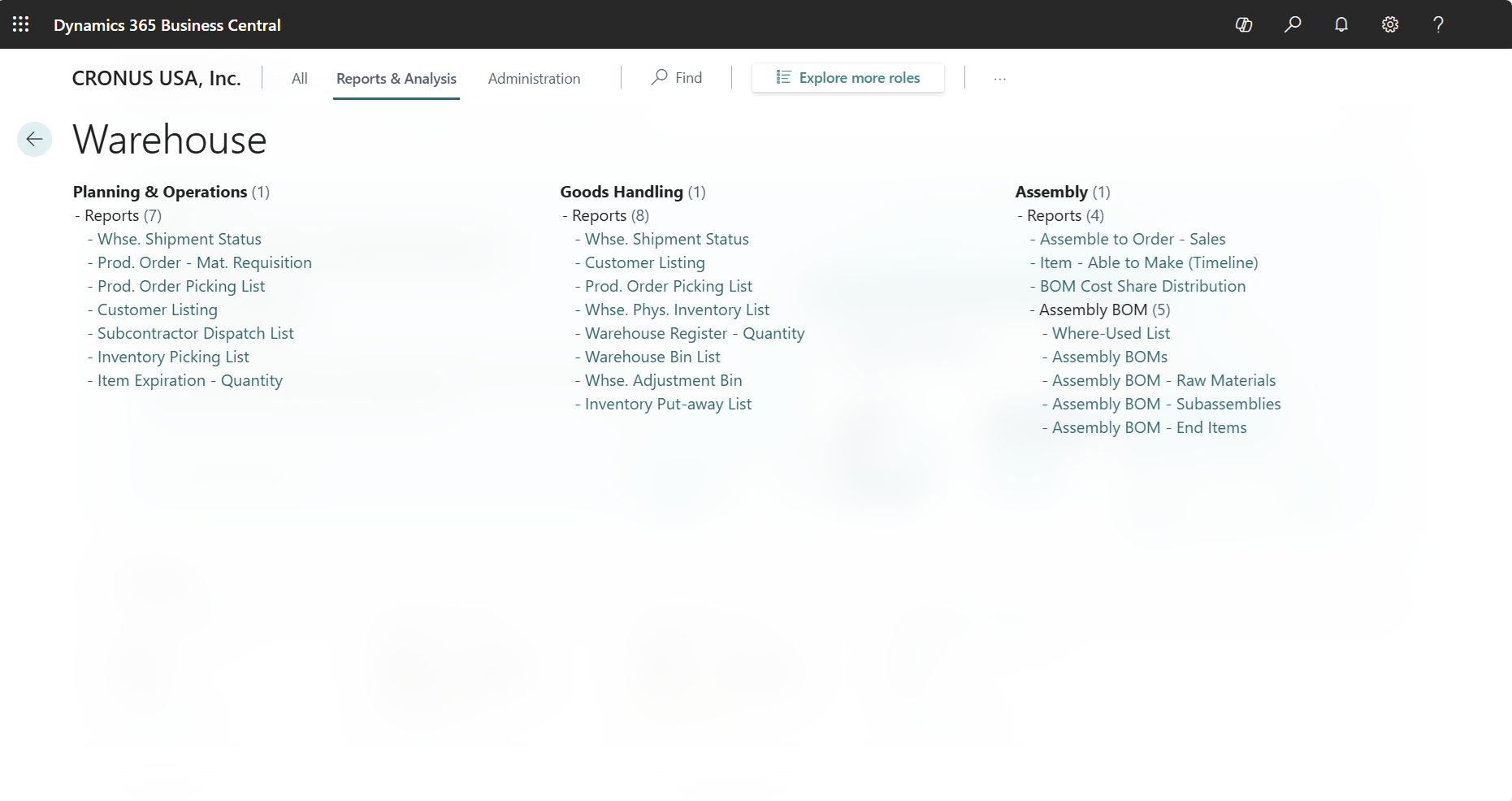Click the search magnifier icon
This screenshot has width=1512, height=801.
coord(1292,24)
